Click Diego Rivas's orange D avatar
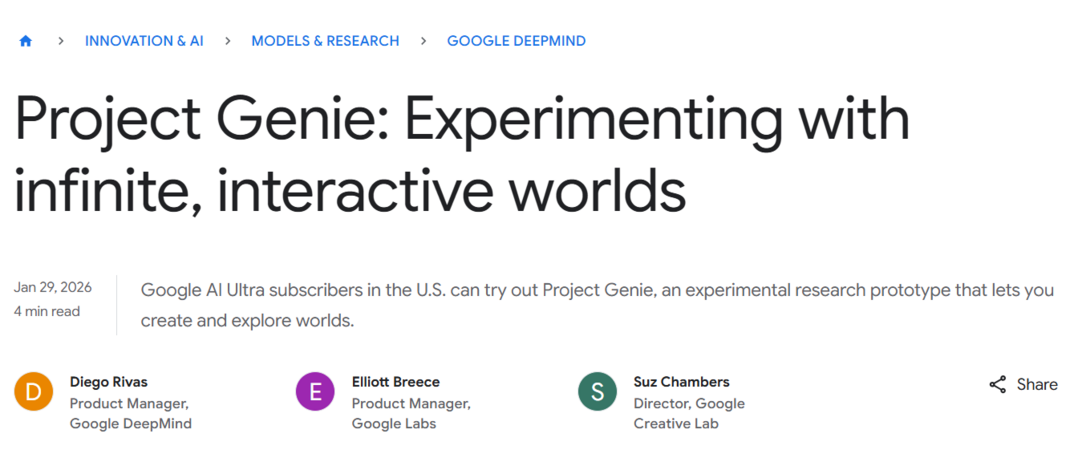Viewport: 1078px width, 454px height. [33, 391]
